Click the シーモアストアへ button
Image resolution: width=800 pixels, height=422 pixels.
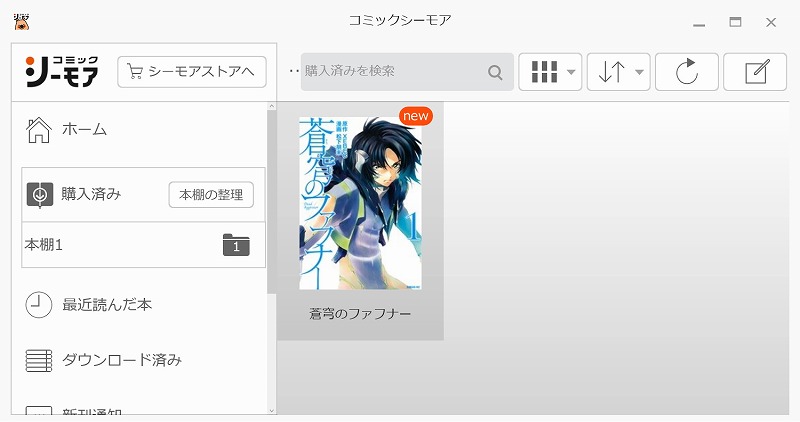tap(192, 71)
